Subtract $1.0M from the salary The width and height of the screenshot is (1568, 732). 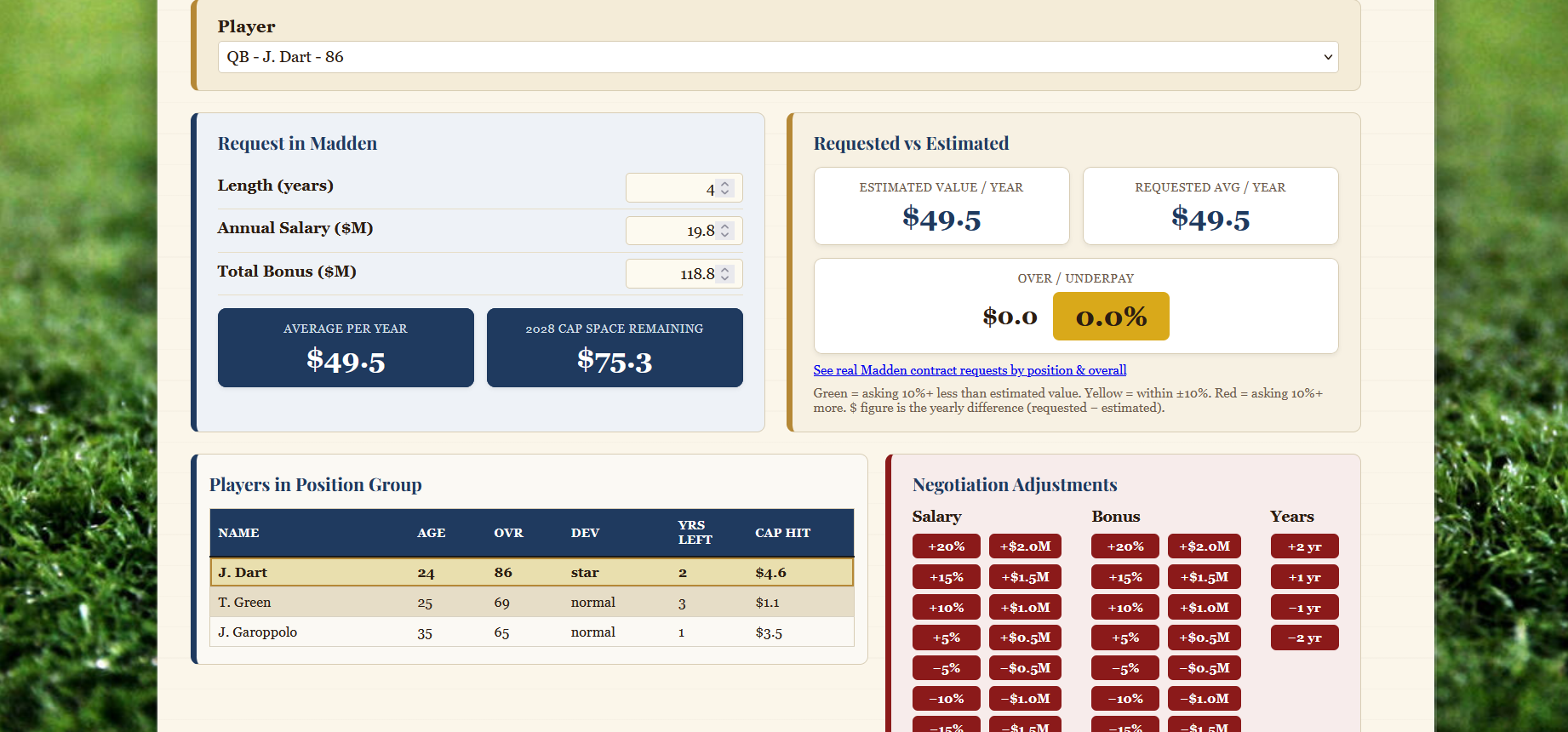click(x=1025, y=699)
